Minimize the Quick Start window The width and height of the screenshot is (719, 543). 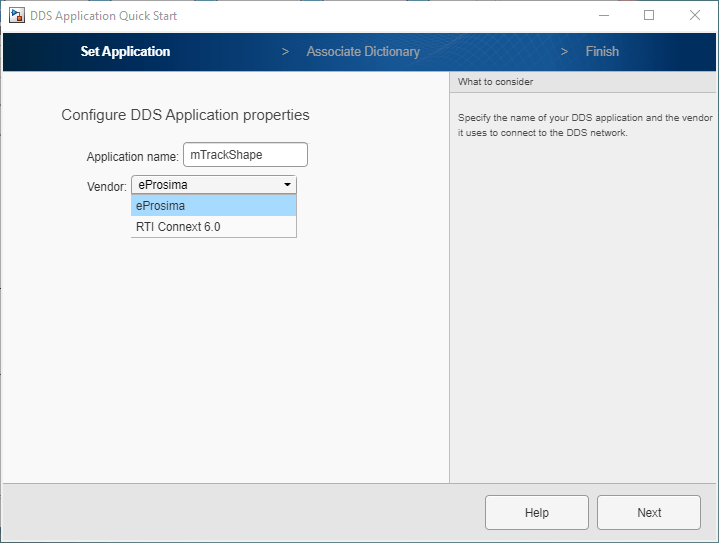click(604, 16)
